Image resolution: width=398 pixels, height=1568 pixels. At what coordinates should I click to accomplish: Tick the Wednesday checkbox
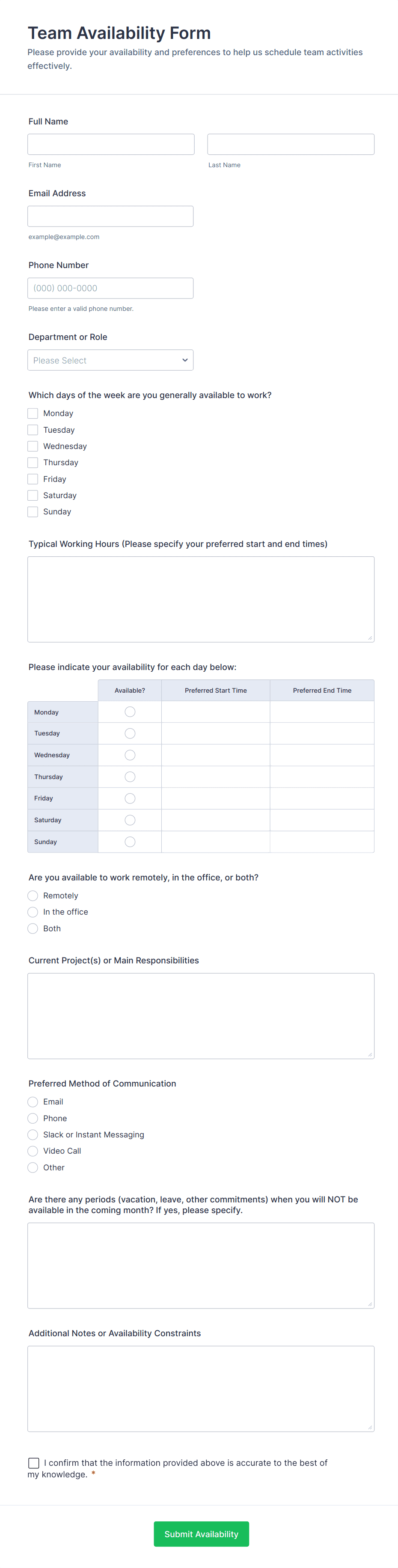tap(33, 446)
